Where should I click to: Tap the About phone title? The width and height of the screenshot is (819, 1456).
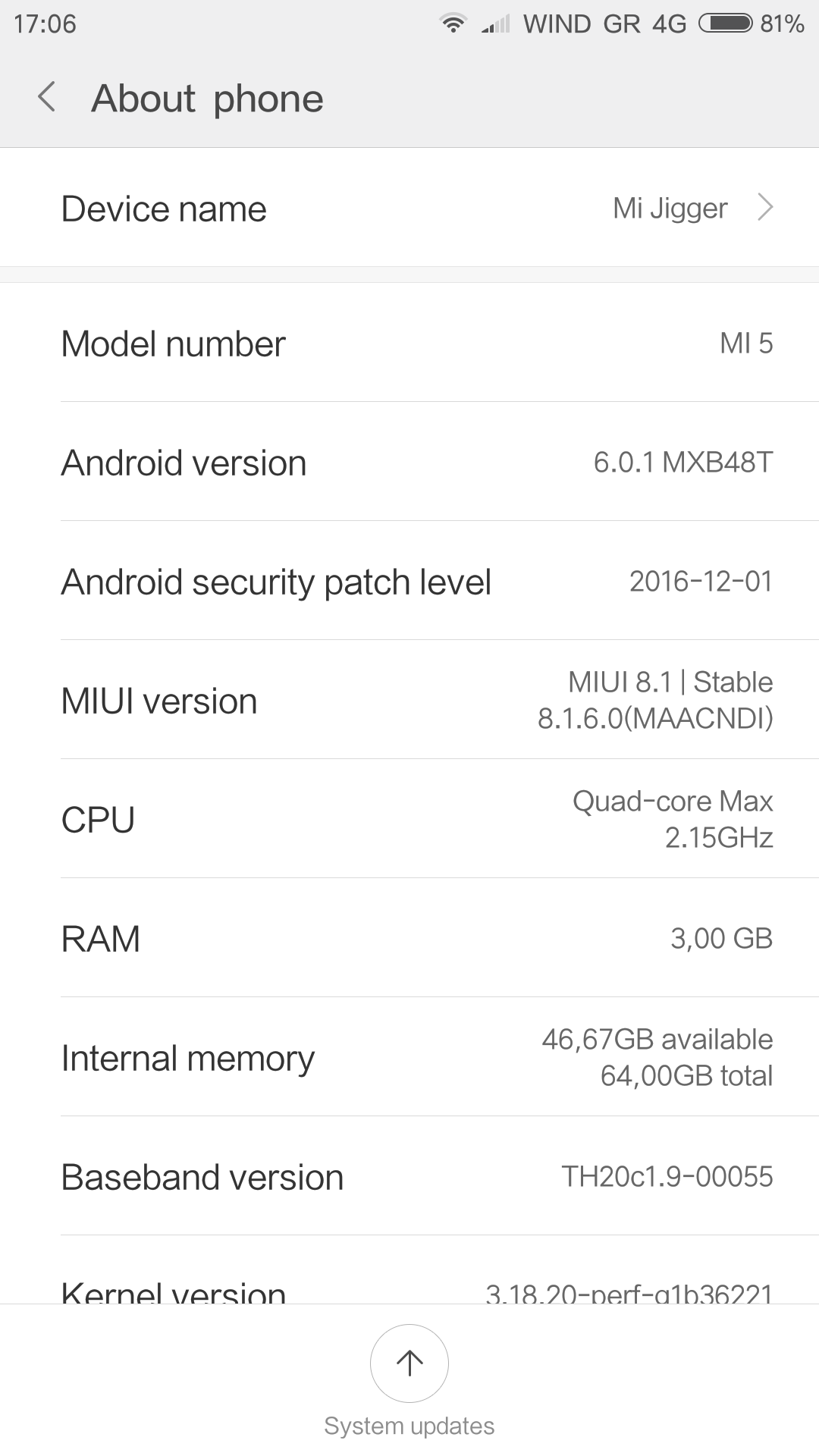pos(207,99)
